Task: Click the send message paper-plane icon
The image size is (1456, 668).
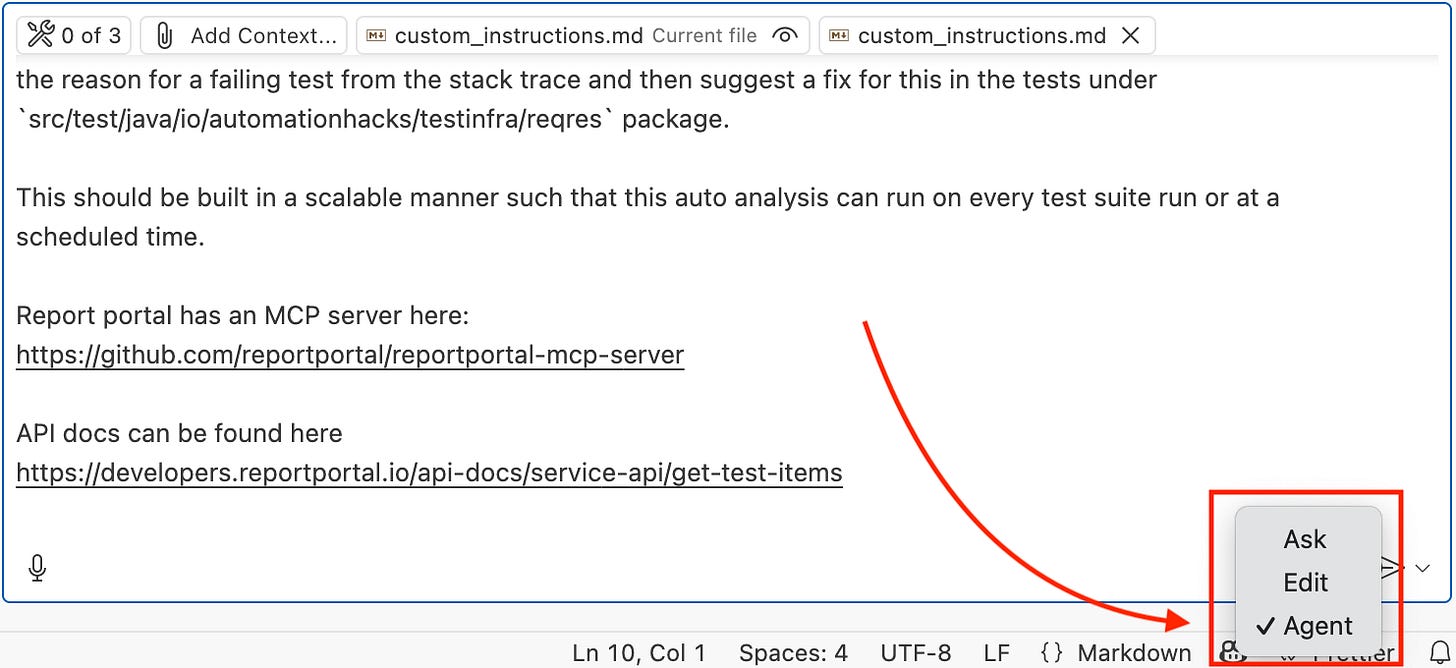Action: tap(1390, 567)
